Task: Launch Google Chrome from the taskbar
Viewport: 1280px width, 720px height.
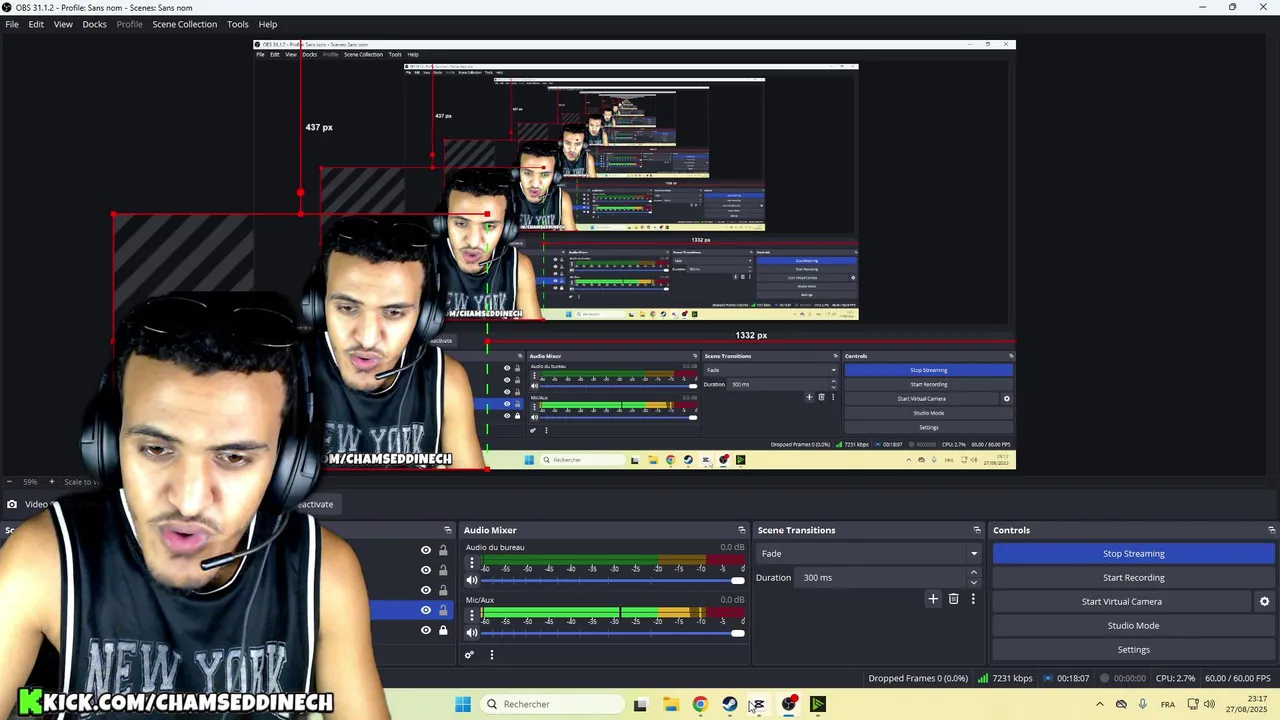Action: pyautogui.click(x=700, y=704)
